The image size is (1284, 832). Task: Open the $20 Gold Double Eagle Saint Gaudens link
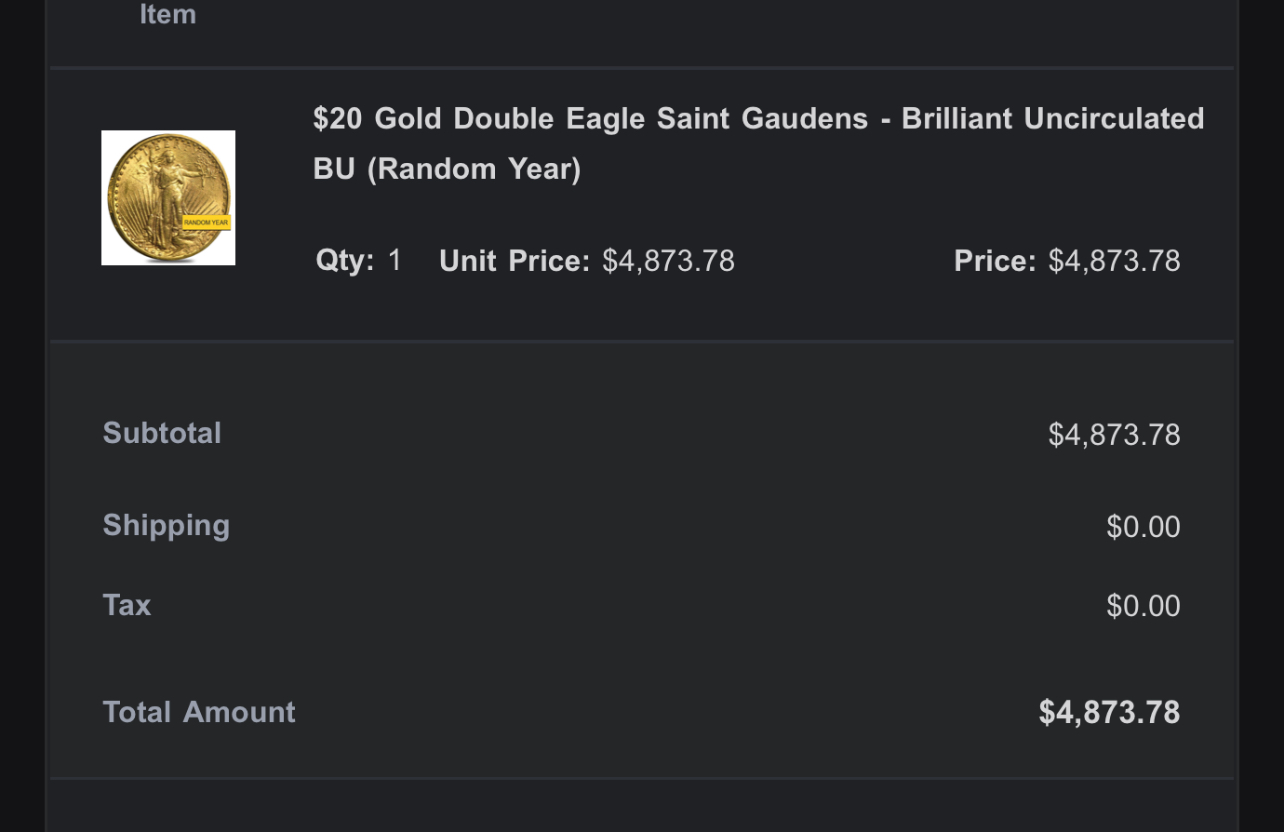(590, 119)
